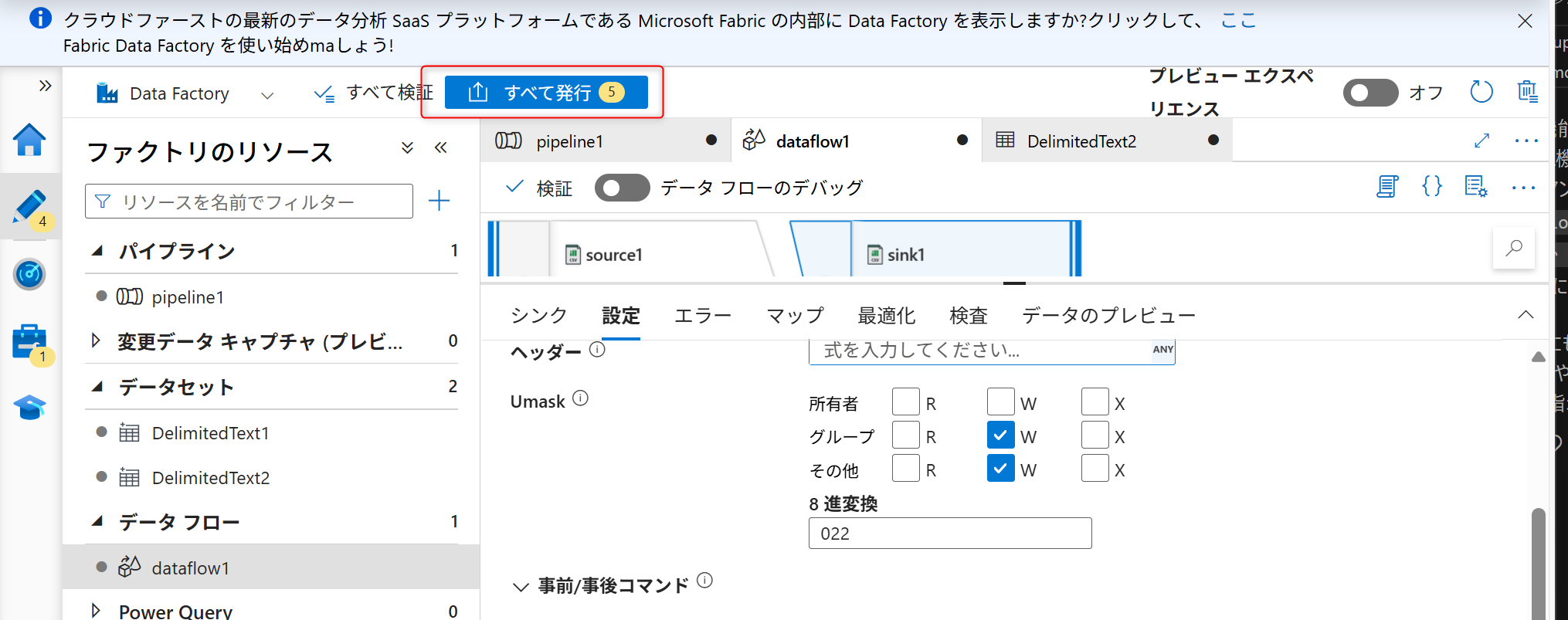Viewport: 1568px width, 620px height.
Task: Check the その他 R checkbox
Action: coord(905,469)
